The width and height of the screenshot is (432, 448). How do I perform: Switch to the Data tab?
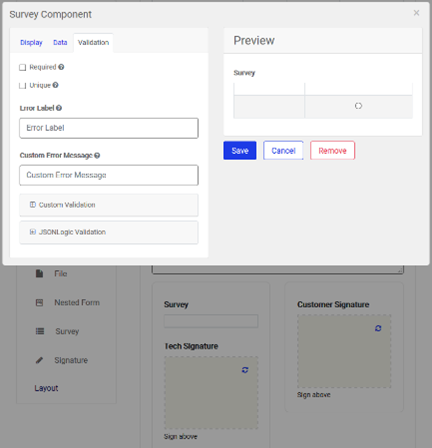point(60,43)
